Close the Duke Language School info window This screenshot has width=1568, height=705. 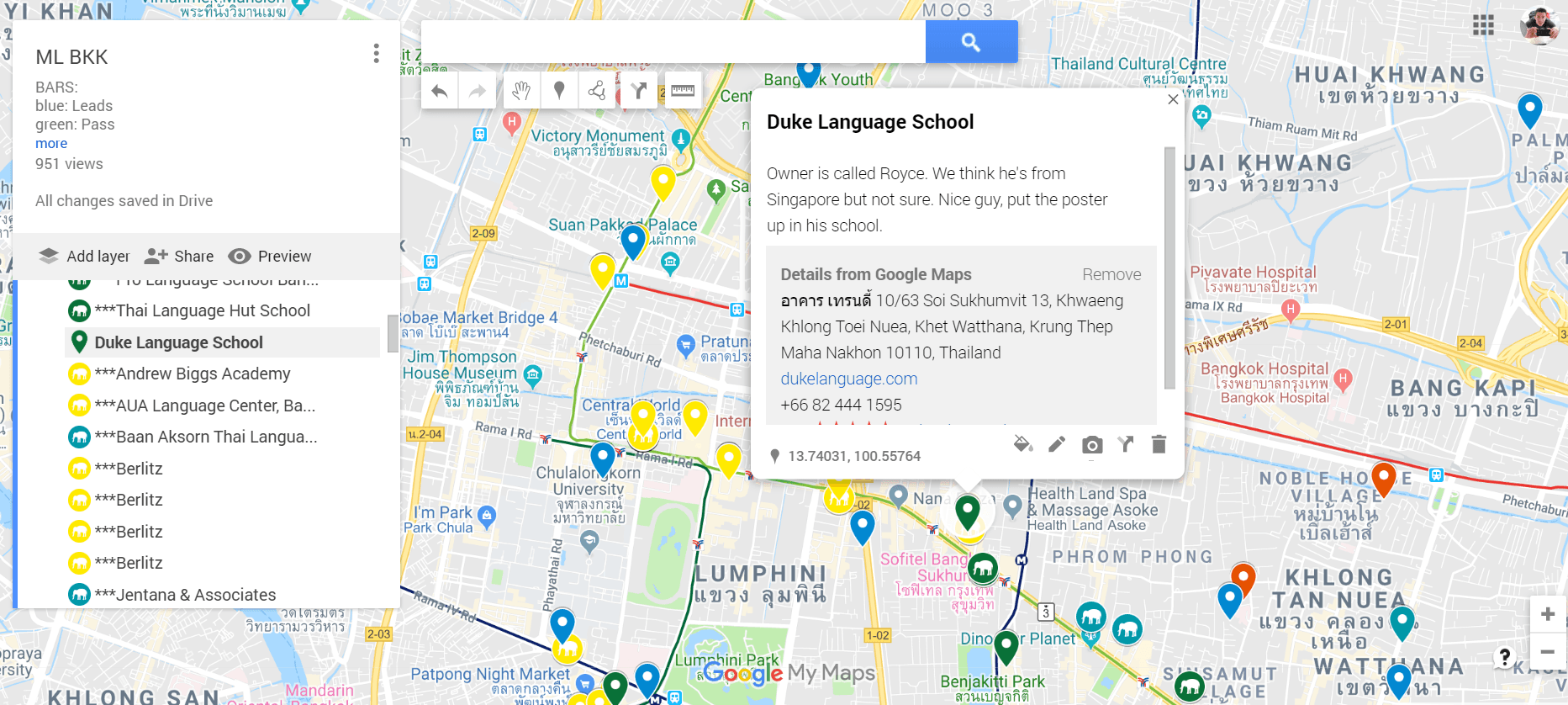click(1173, 99)
